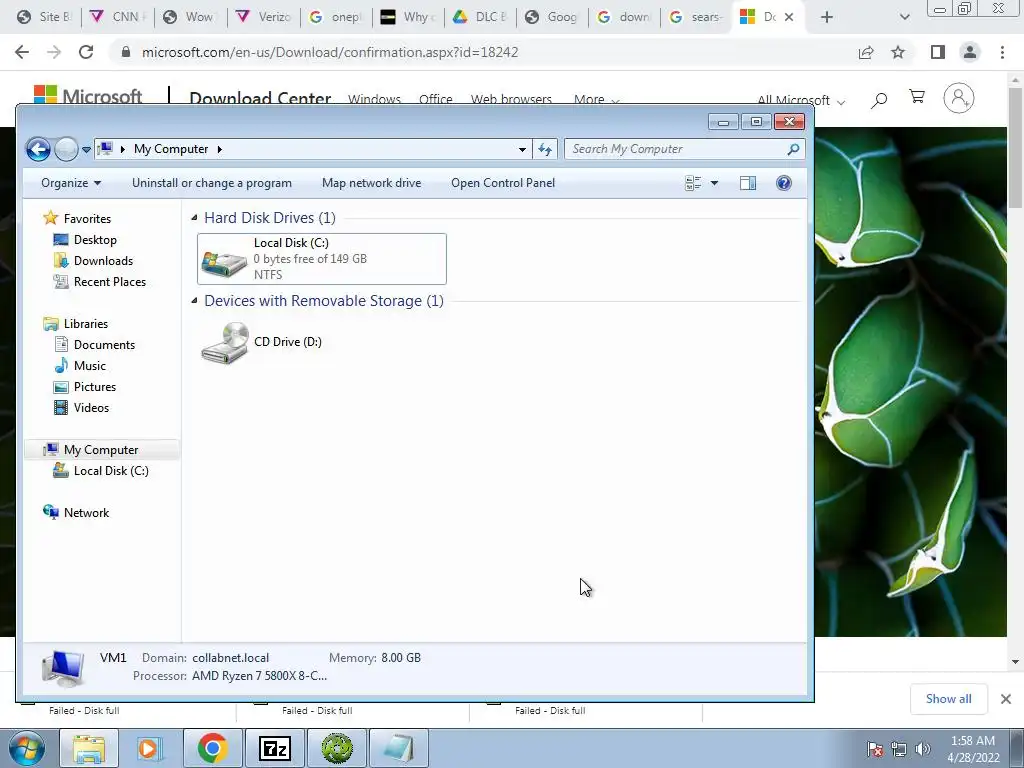Viewport: 1024px width, 768px height.
Task: Open recent locations dropdown beside forward arrow
Action: pos(86,150)
